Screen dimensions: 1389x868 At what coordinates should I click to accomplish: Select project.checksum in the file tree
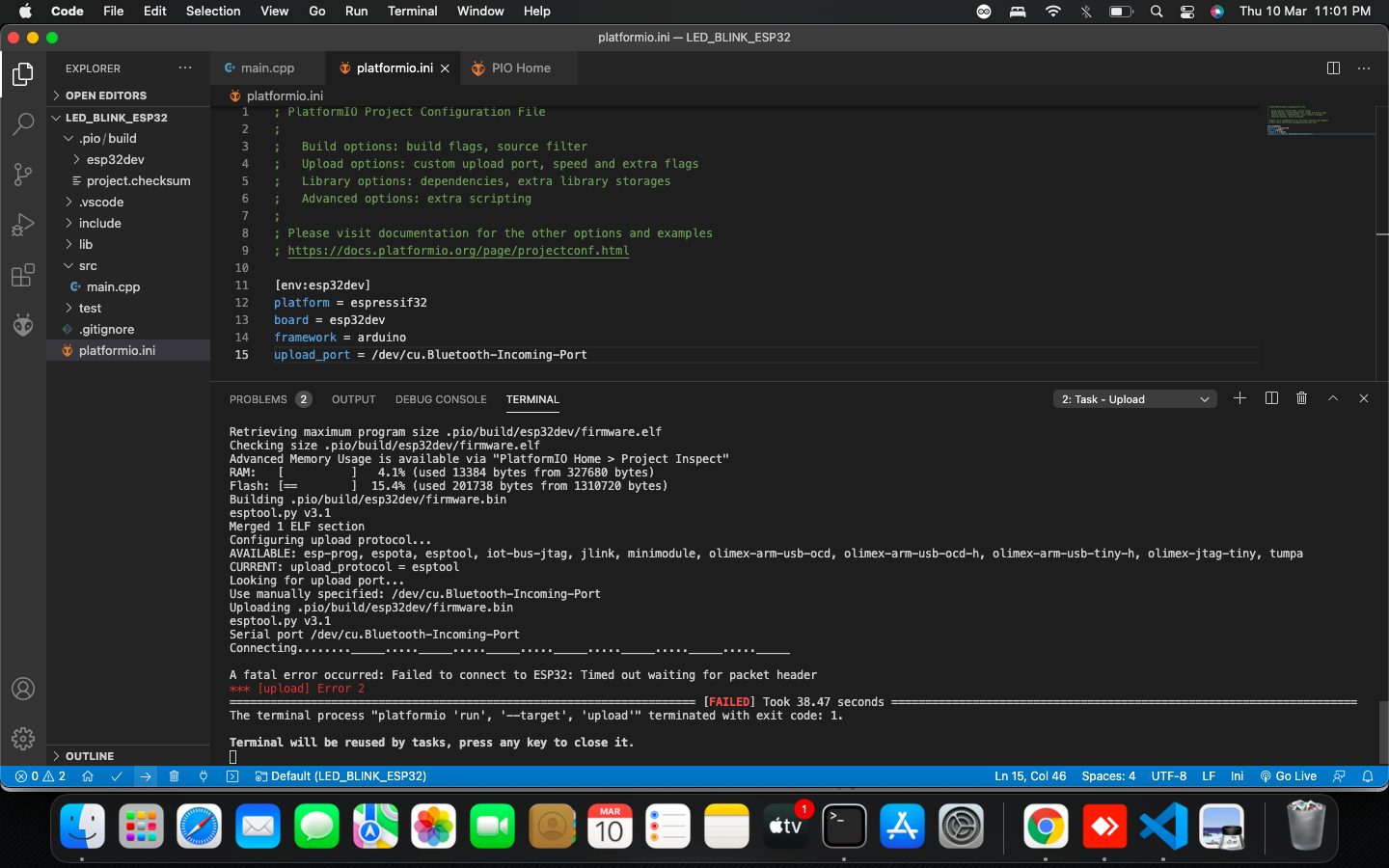click(x=128, y=181)
